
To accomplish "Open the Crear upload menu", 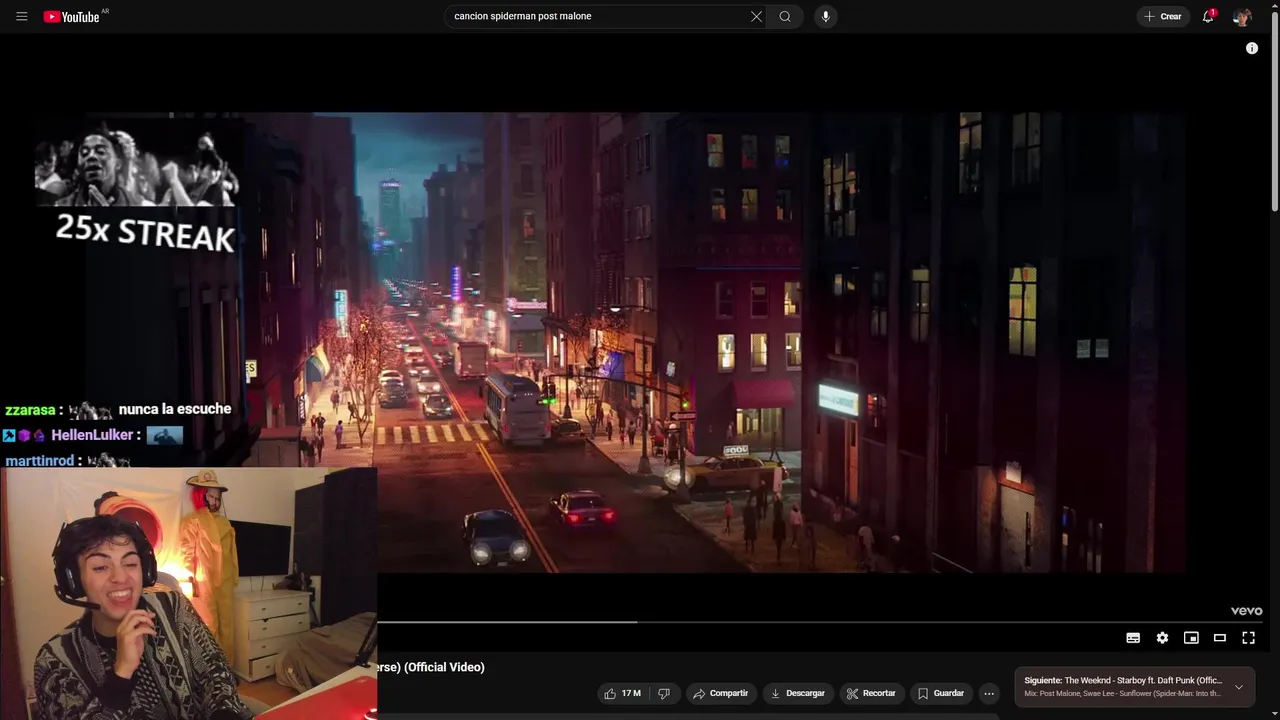I will 1163,16.
